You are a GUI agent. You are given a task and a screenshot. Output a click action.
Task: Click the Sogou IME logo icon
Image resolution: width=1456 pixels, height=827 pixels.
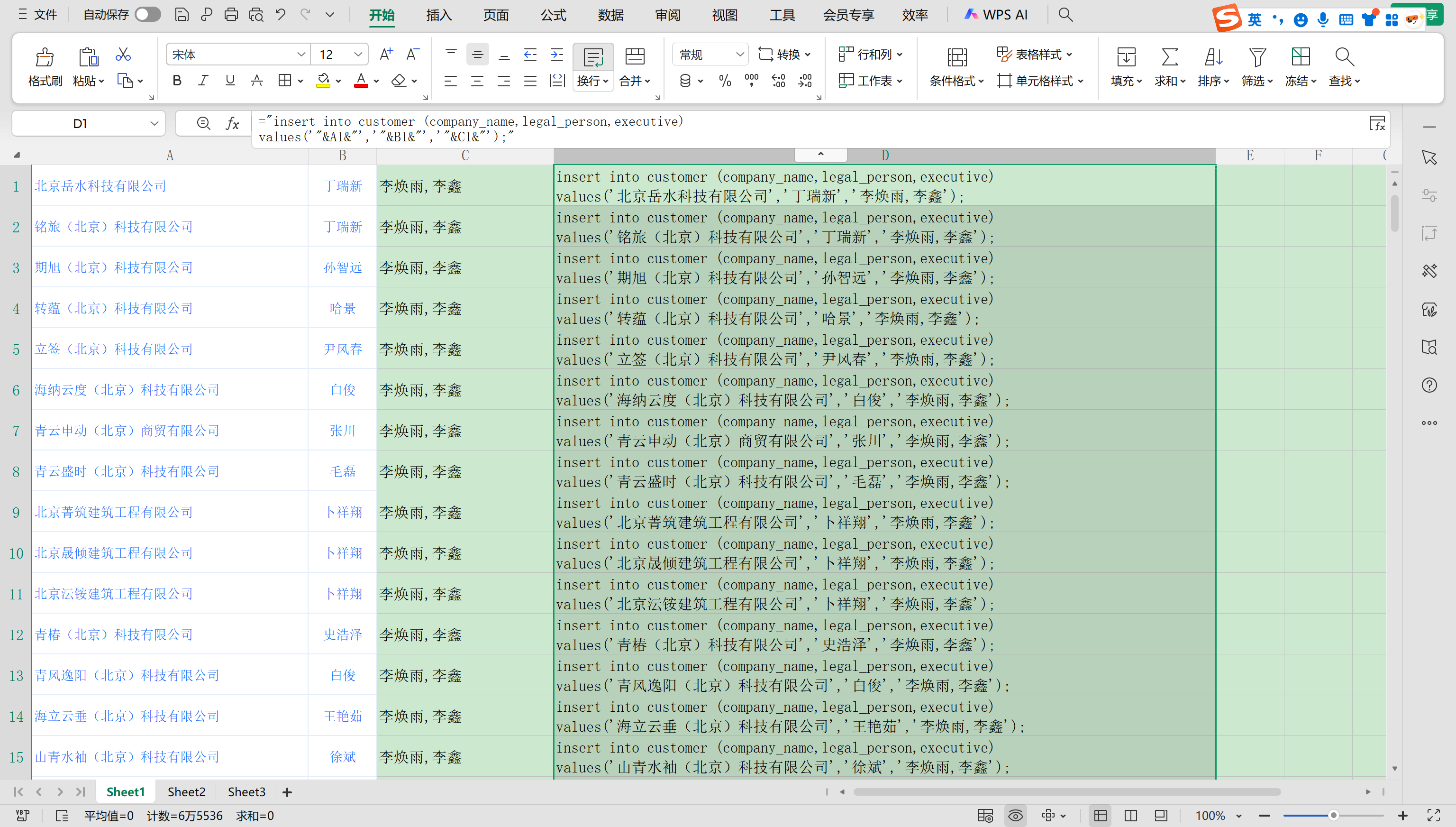[x=1227, y=18]
